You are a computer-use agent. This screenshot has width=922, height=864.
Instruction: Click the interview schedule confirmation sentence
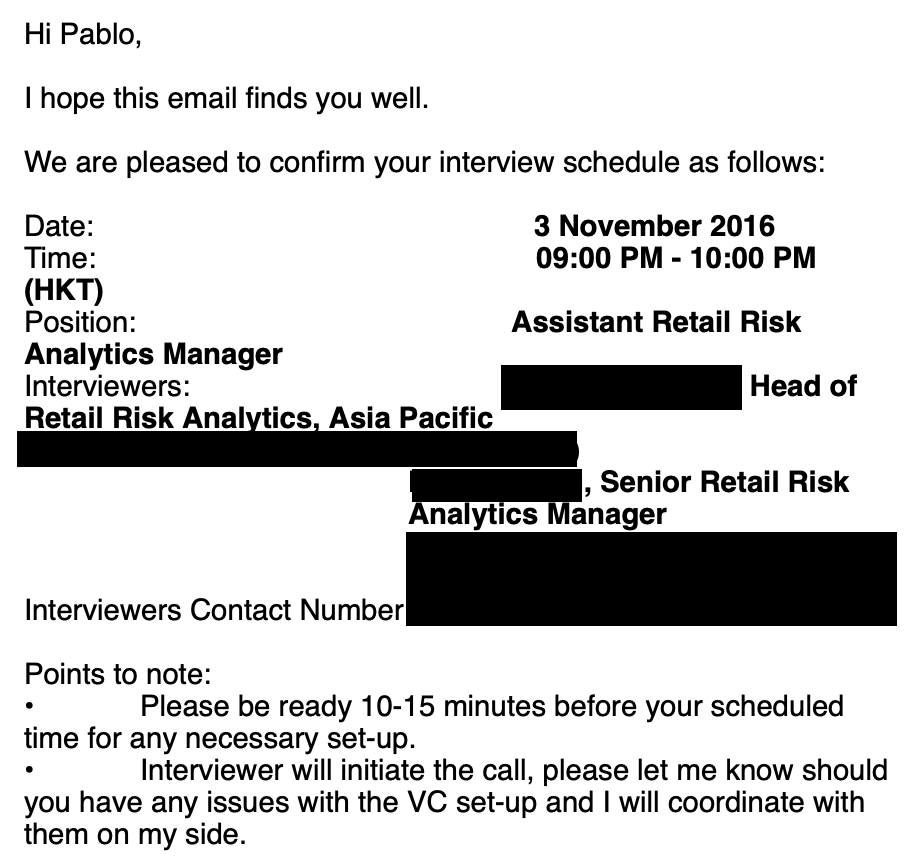click(425, 163)
